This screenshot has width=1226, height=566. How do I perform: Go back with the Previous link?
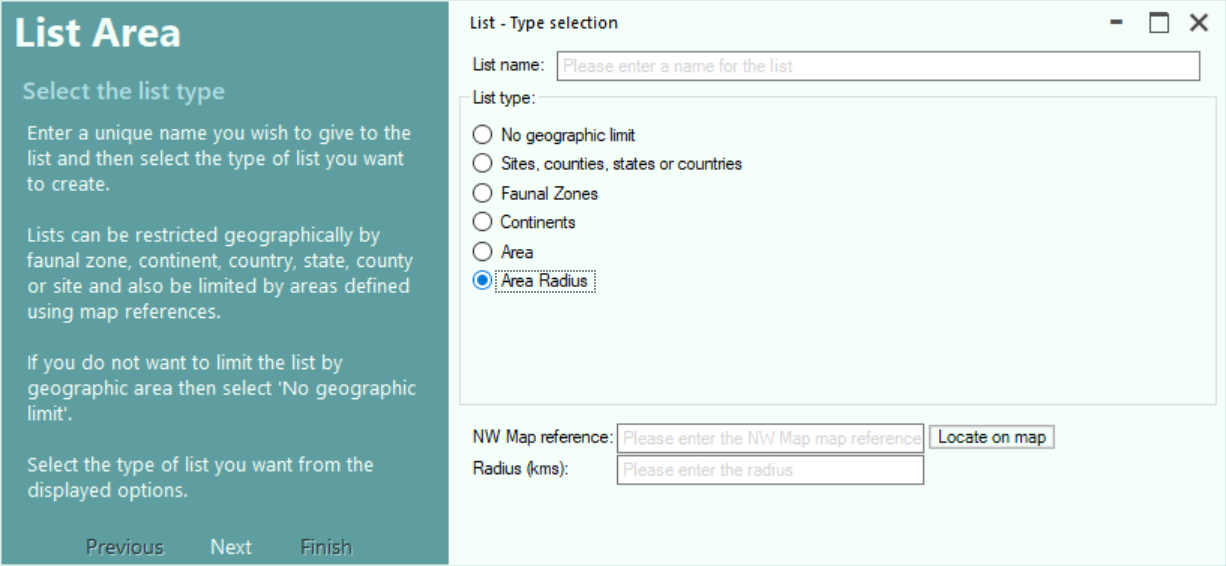coord(124,547)
